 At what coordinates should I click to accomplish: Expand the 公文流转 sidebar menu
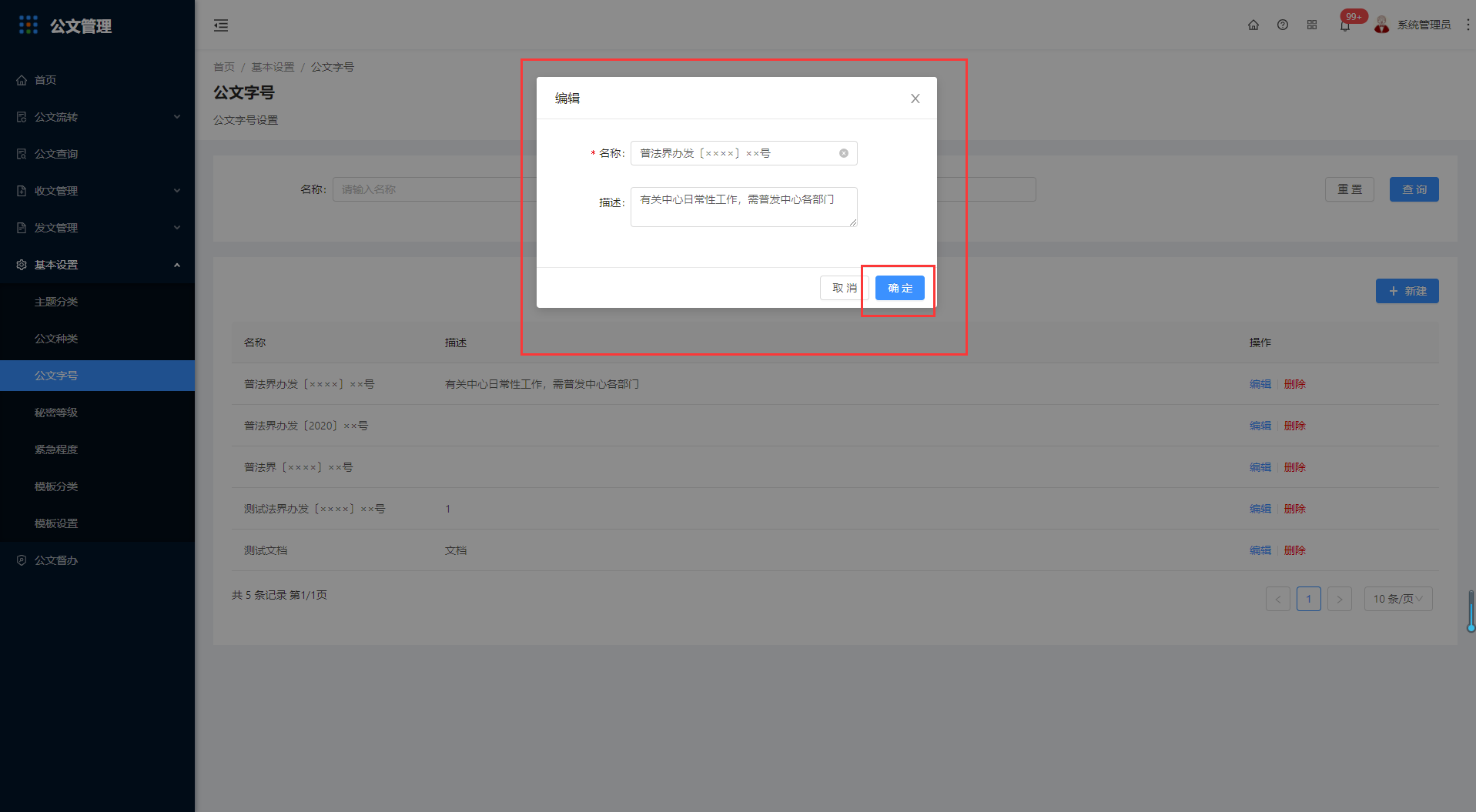(x=97, y=117)
